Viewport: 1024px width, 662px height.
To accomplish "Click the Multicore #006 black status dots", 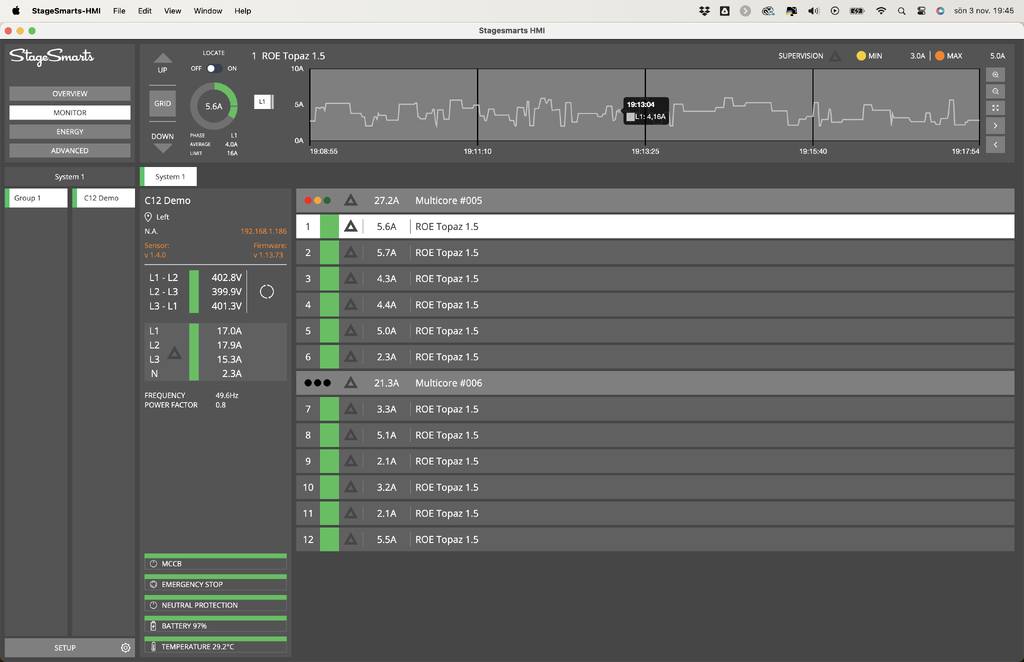I will 317,383.
